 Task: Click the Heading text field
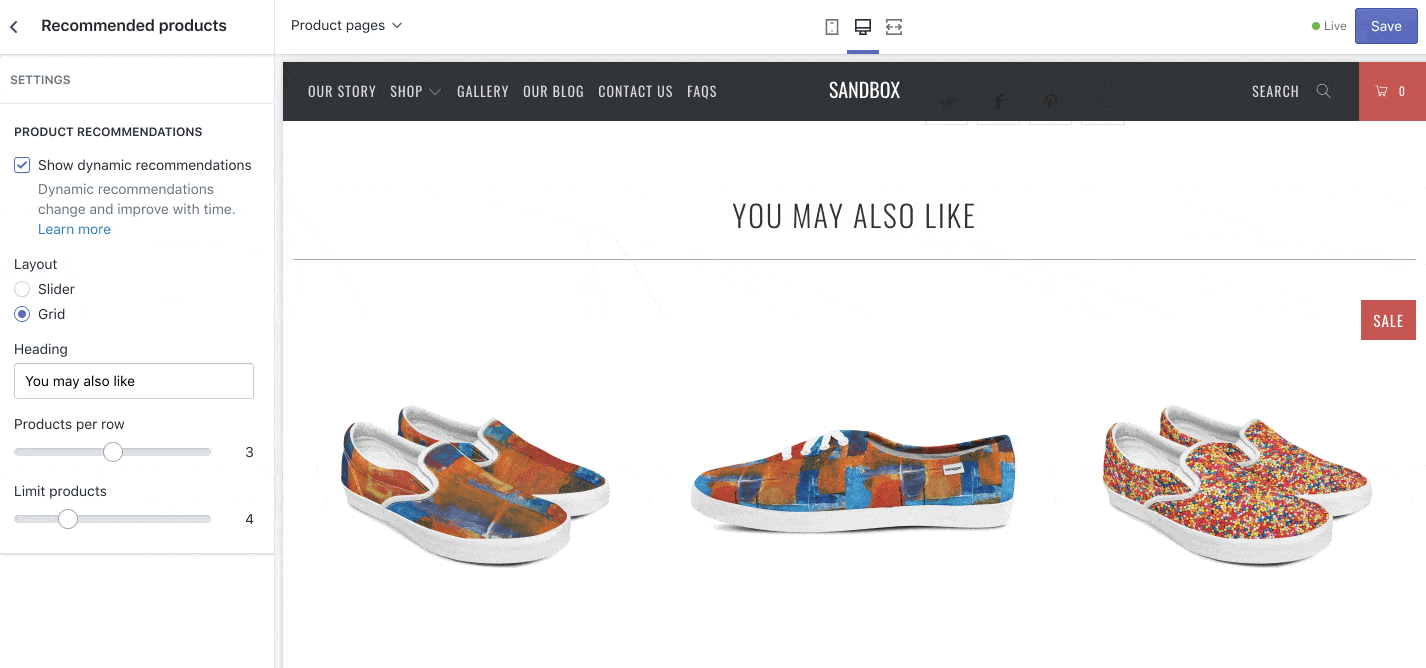pos(134,381)
